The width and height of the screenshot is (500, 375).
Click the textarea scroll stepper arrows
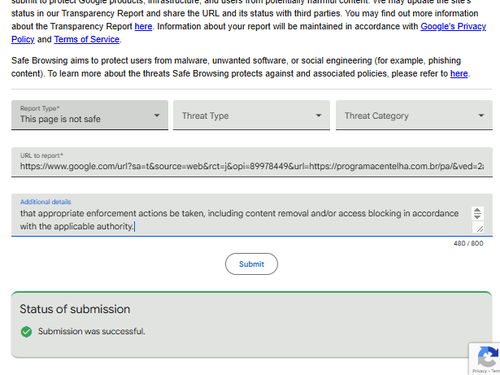click(477, 213)
